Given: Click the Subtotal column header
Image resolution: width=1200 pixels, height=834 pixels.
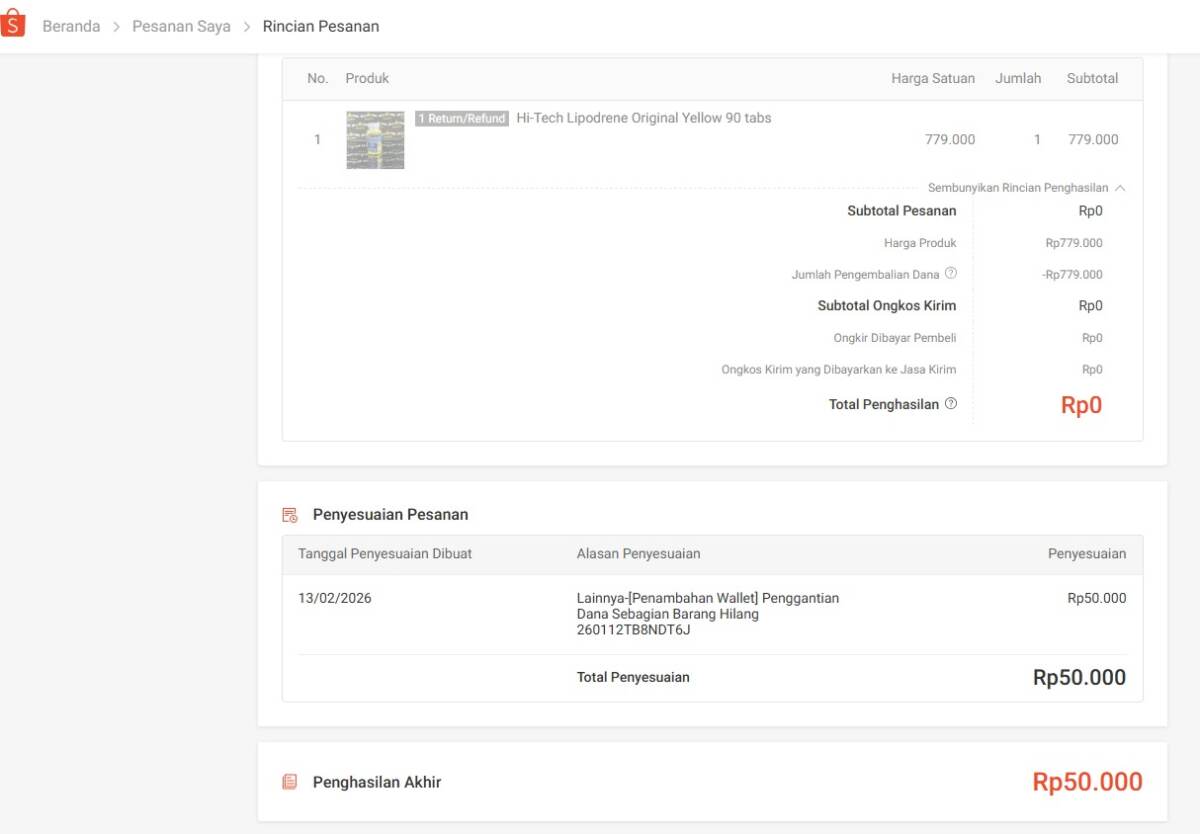Looking at the screenshot, I should (1092, 78).
